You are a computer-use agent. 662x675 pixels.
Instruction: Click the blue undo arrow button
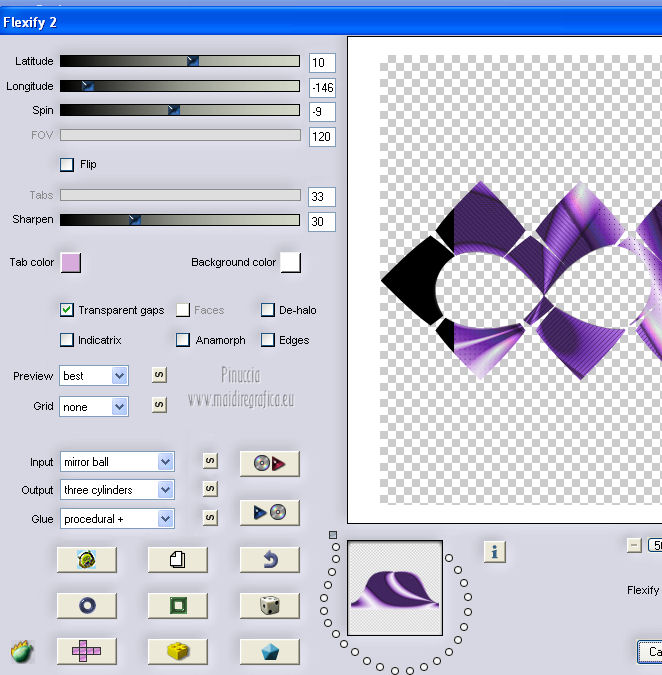(269, 560)
